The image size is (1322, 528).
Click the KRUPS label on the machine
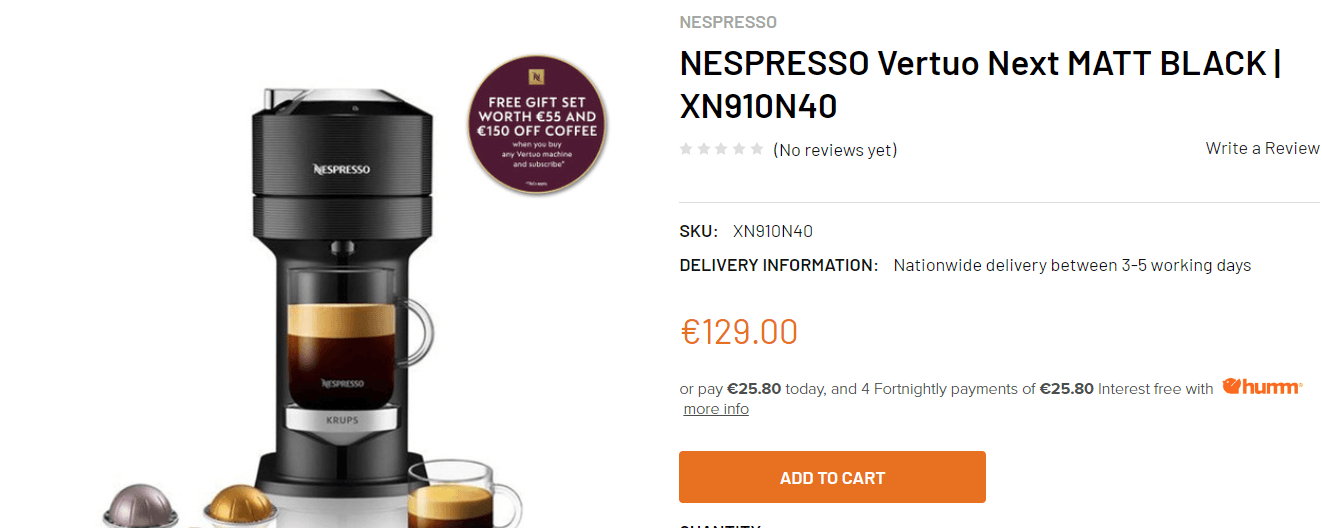(341, 422)
